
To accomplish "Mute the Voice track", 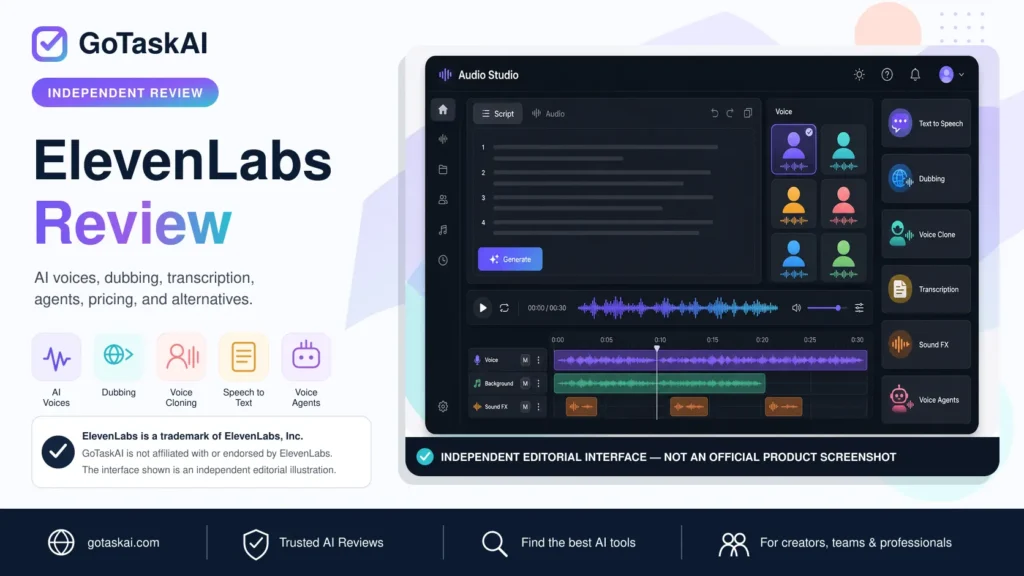I will click(x=525, y=360).
